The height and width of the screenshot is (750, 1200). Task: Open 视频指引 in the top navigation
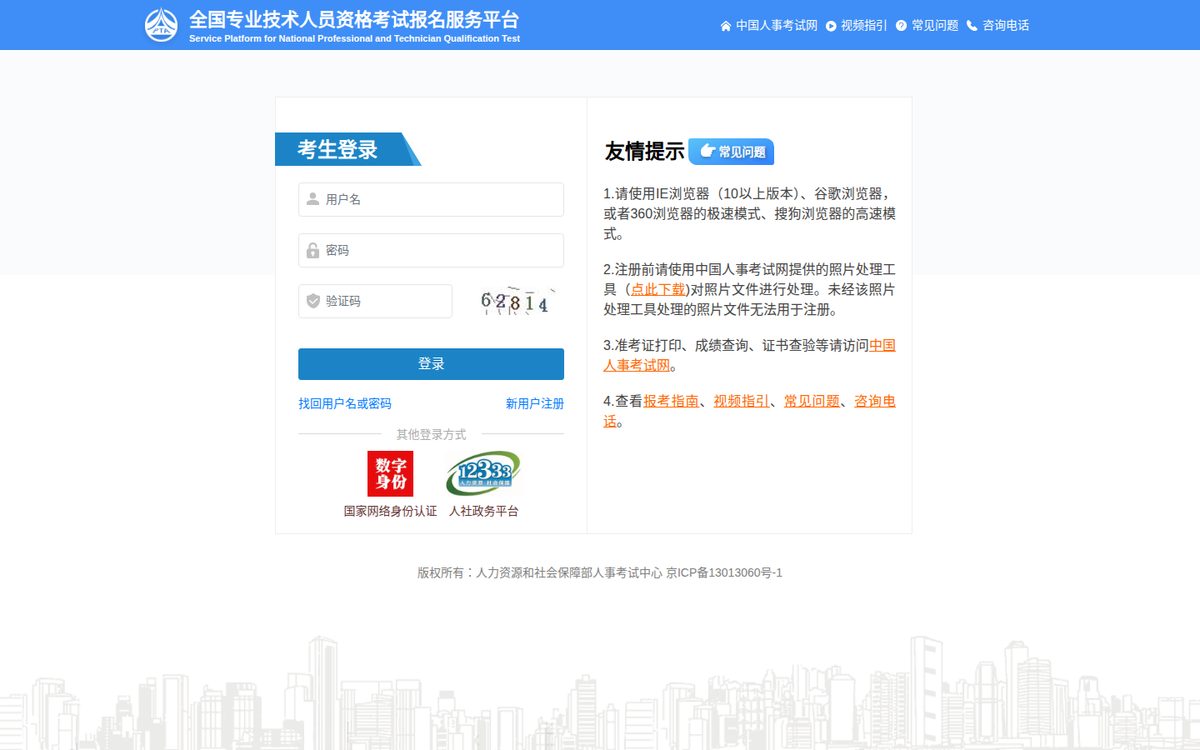click(x=864, y=26)
